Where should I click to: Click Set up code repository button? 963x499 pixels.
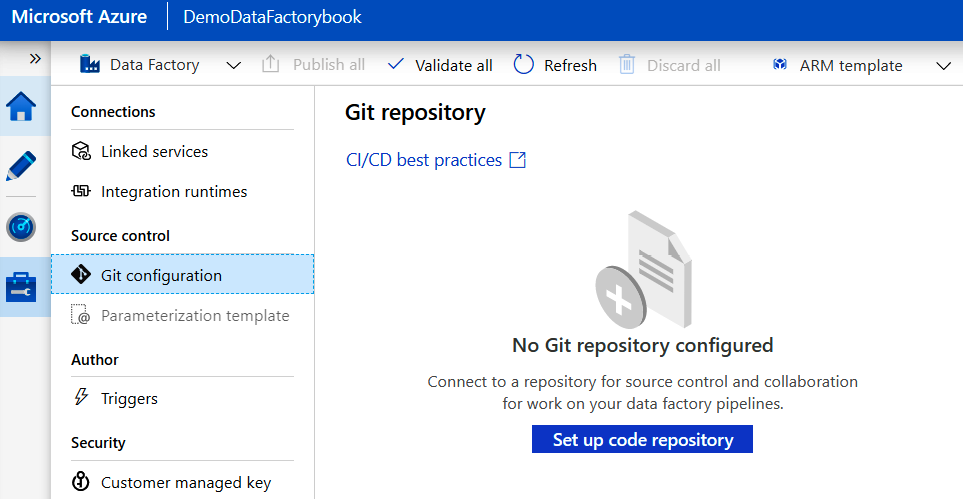642,440
